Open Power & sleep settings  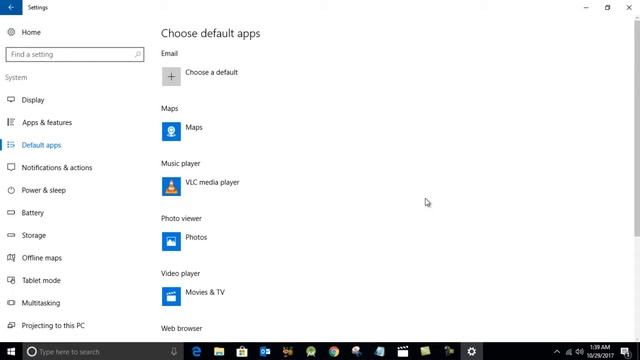pos(44,190)
